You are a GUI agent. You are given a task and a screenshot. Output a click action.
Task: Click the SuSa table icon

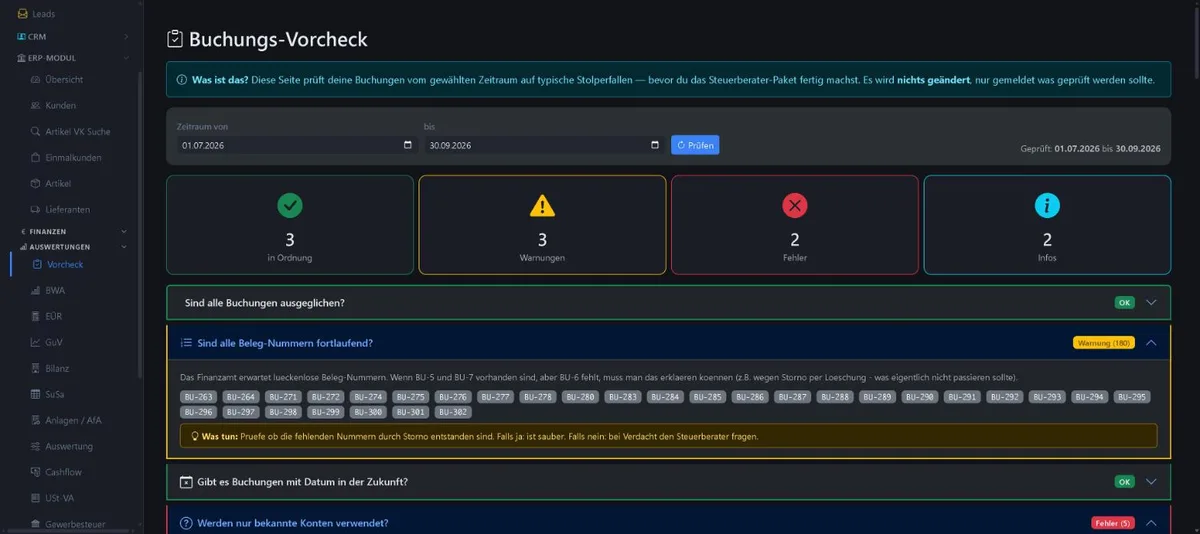tap(36, 394)
